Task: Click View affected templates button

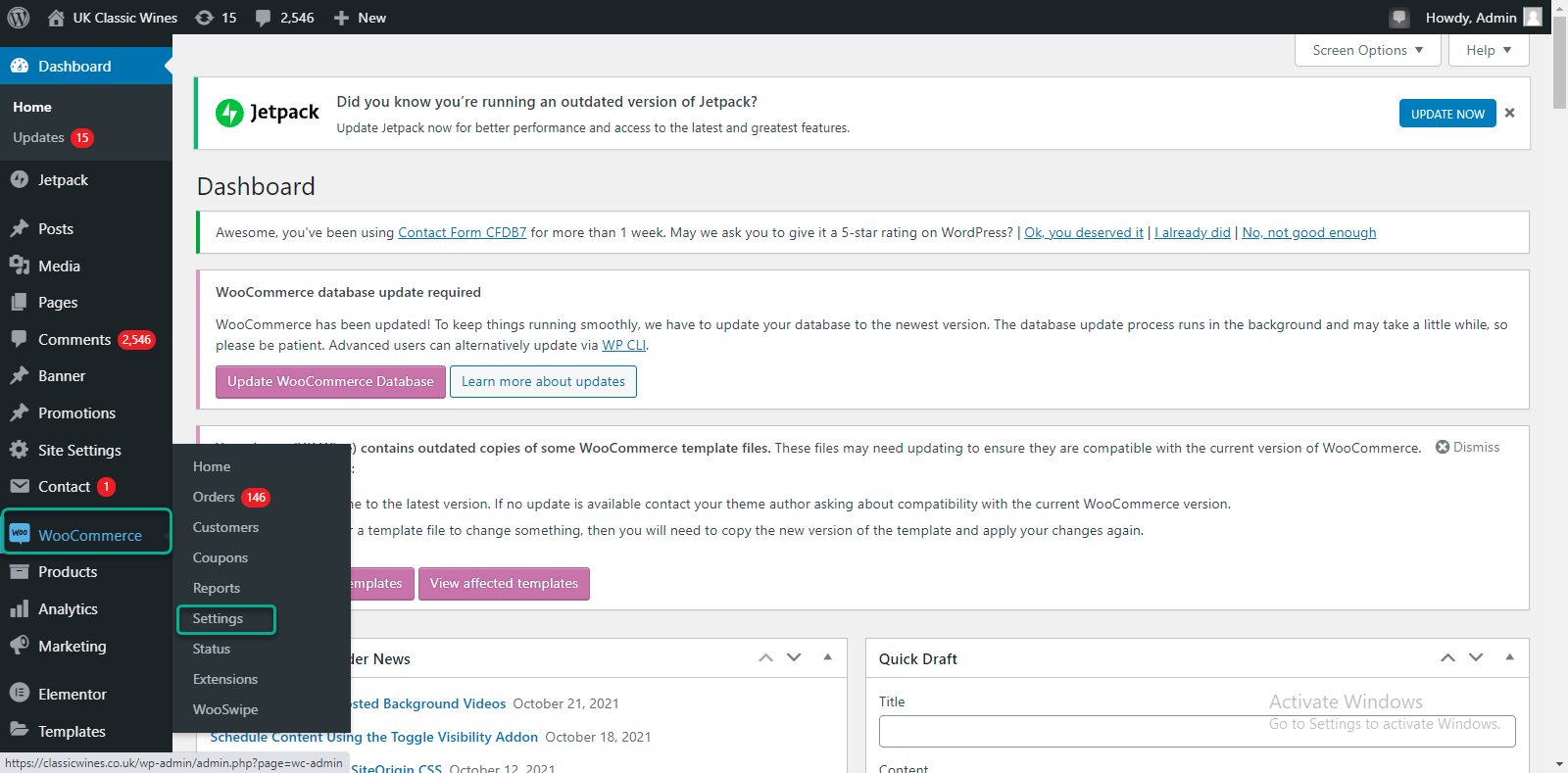Action: (504, 583)
